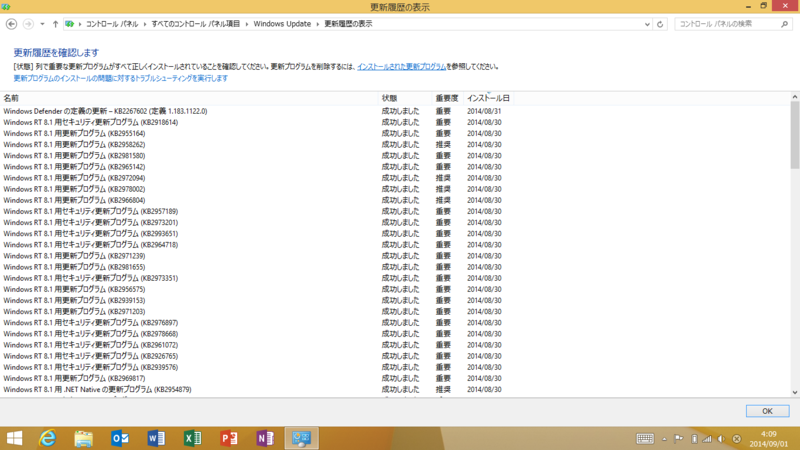
Task: Go up one level with up arrow
Action: click(55, 24)
